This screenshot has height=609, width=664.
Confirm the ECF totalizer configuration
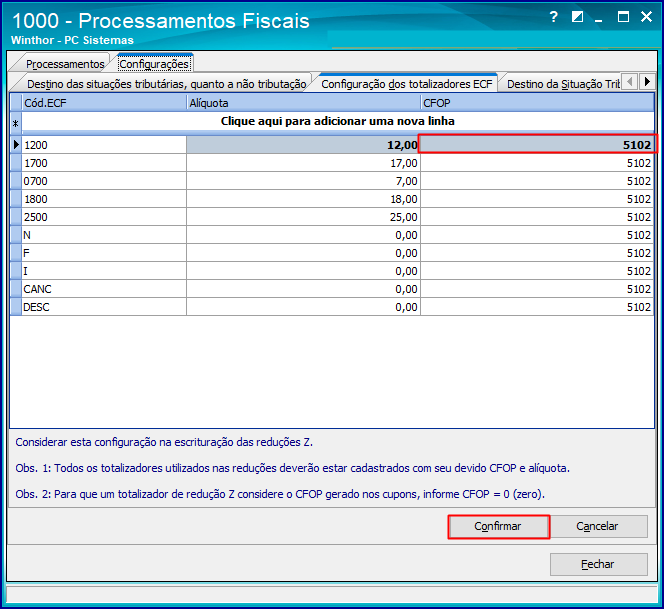(498, 526)
